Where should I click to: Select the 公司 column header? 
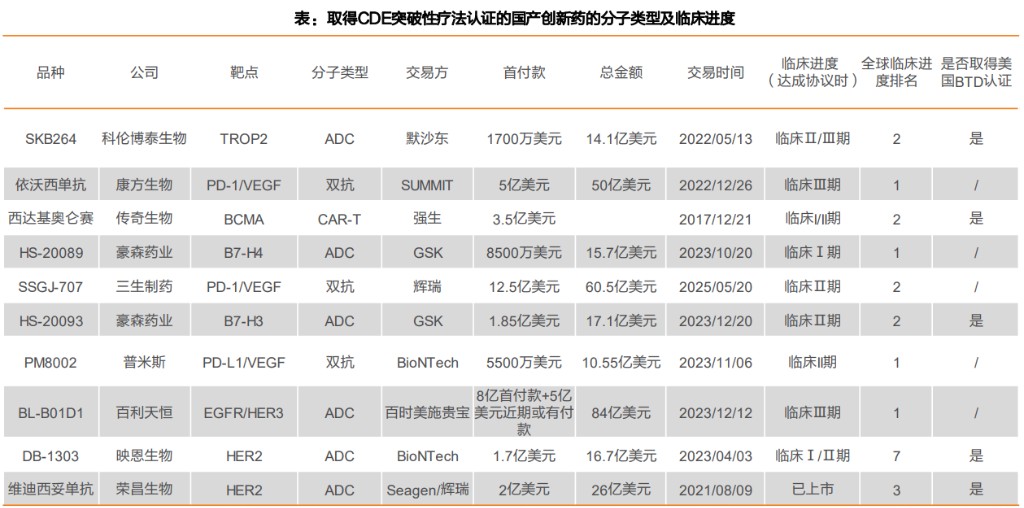[x=144, y=72]
